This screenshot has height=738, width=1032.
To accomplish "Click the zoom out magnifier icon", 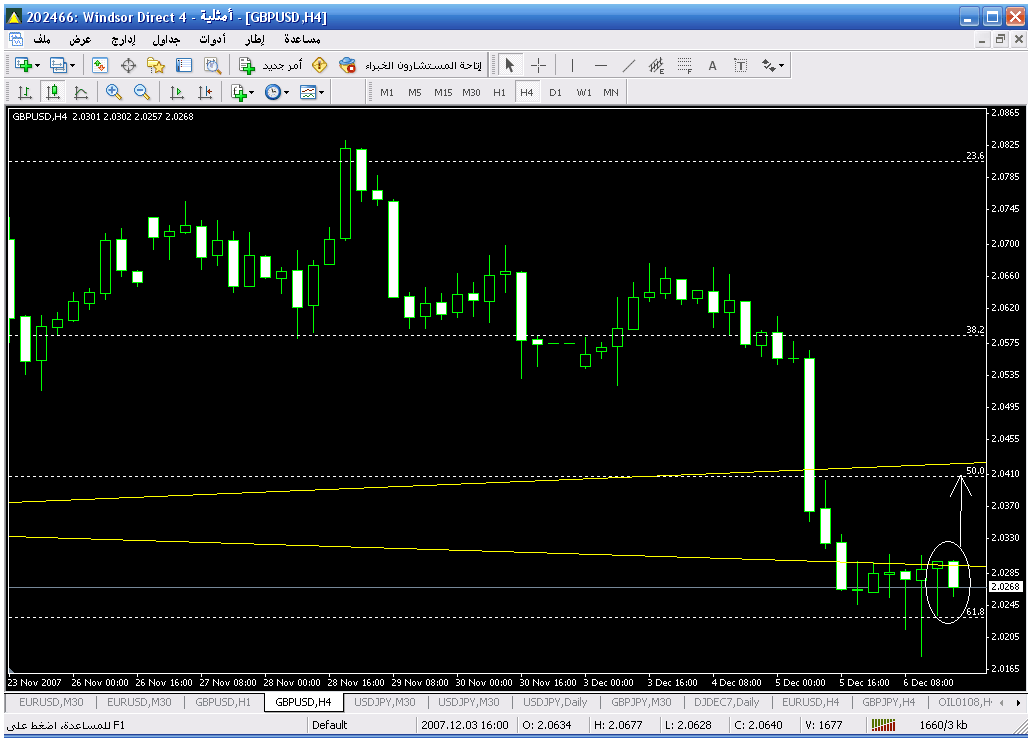I will (x=142, y=92).
